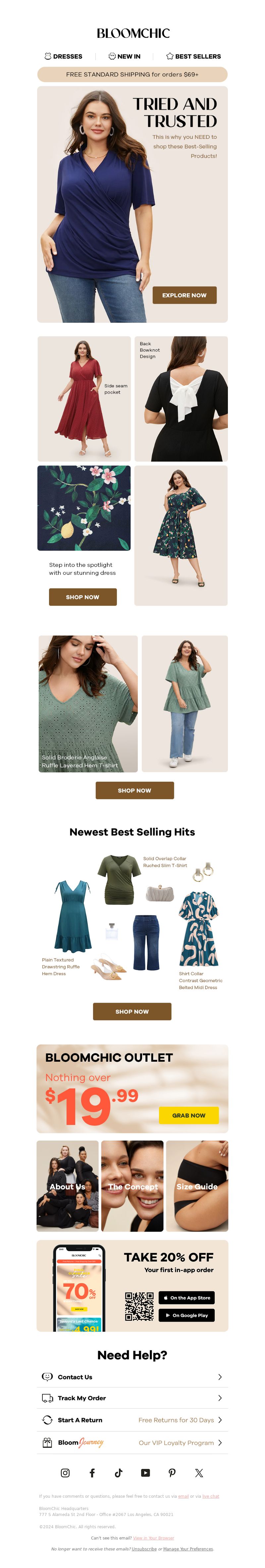The image size is (265, 1568).
Task: Click the Unsubscribe link
Action: point(144,1548)
